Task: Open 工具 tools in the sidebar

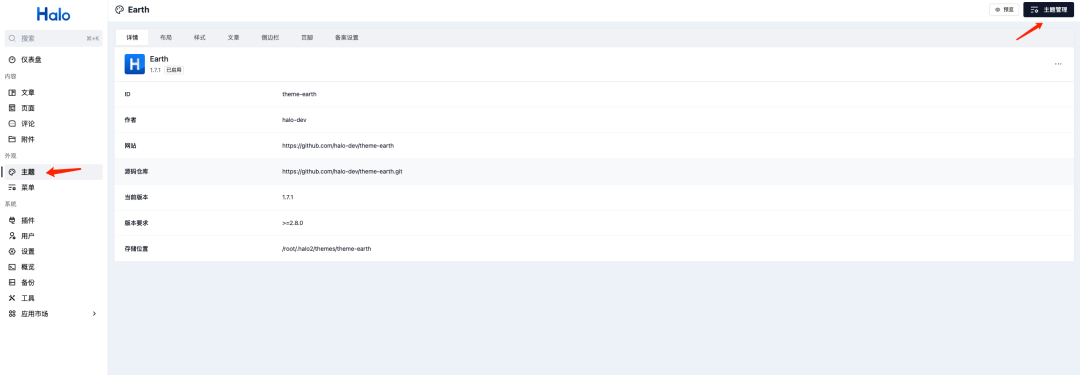Action: point(28,298)
